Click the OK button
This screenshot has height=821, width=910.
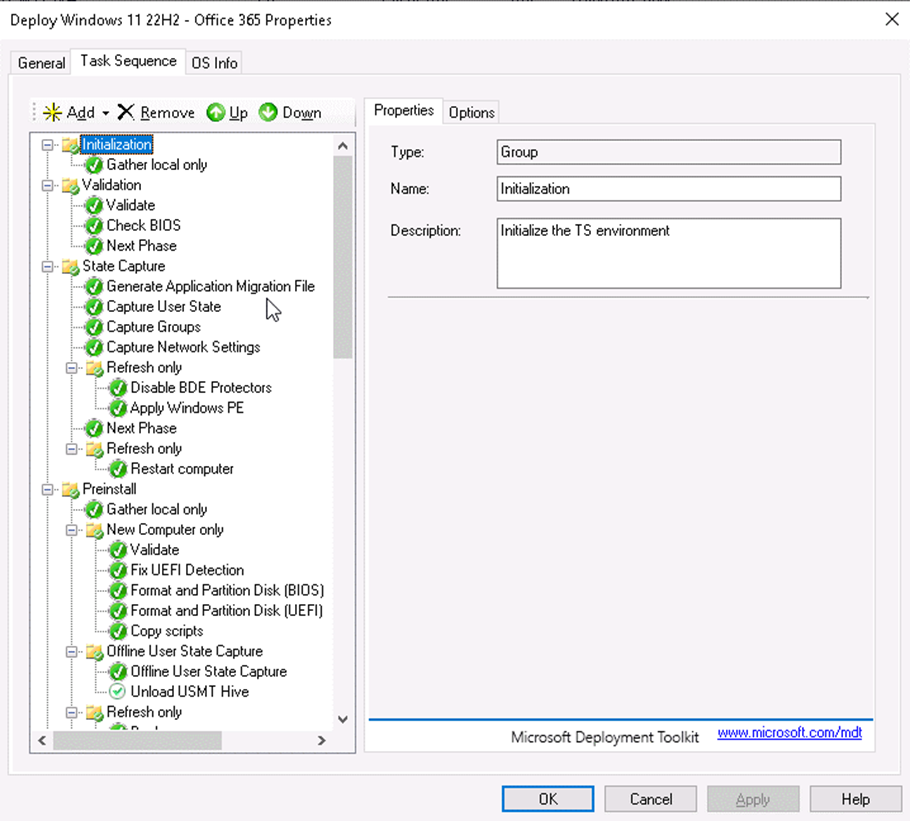coord(548,799)
